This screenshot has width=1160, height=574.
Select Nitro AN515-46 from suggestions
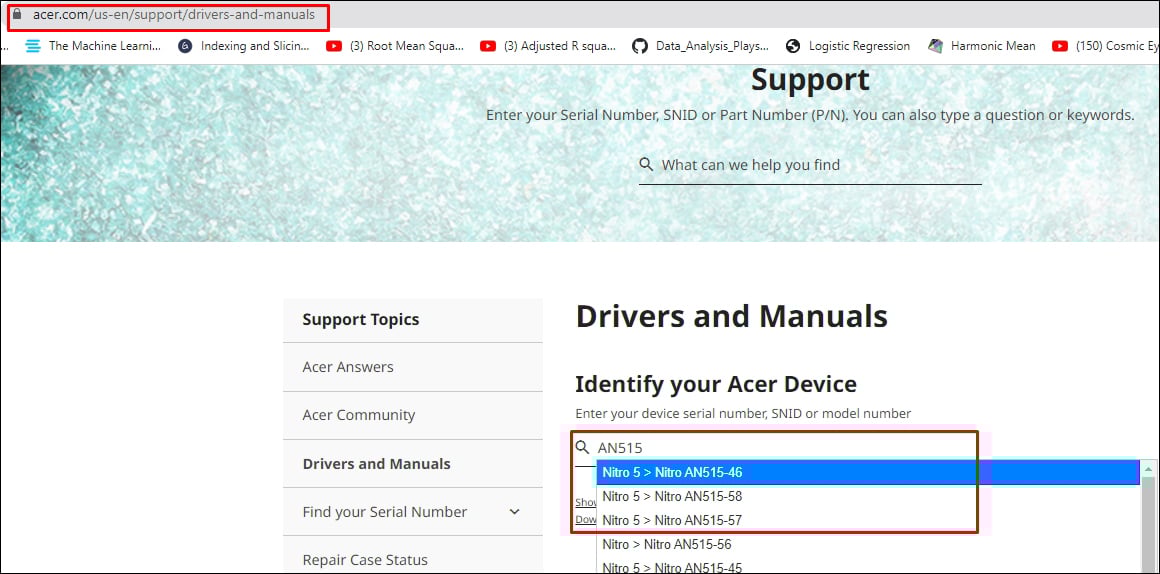click(x=672, y=473)
